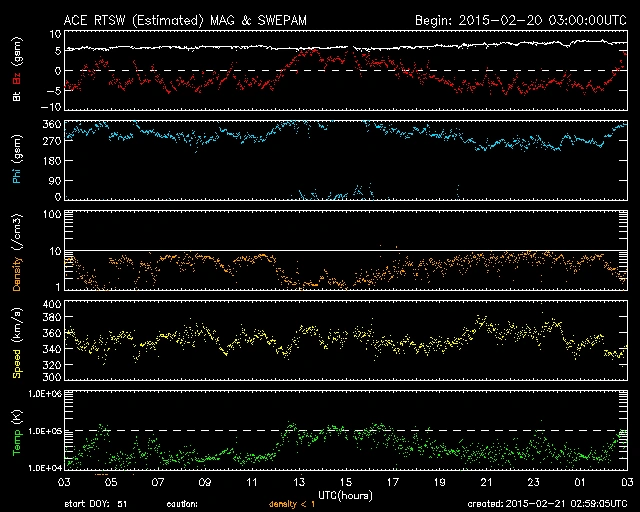
Task: Click the 1.0E+06 temperature axis value
Action: click(x=40, y=395)
